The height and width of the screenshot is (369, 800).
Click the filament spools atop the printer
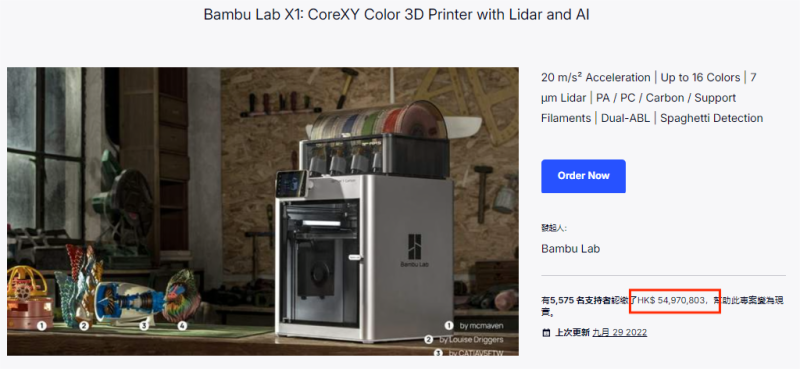point(378,121)
